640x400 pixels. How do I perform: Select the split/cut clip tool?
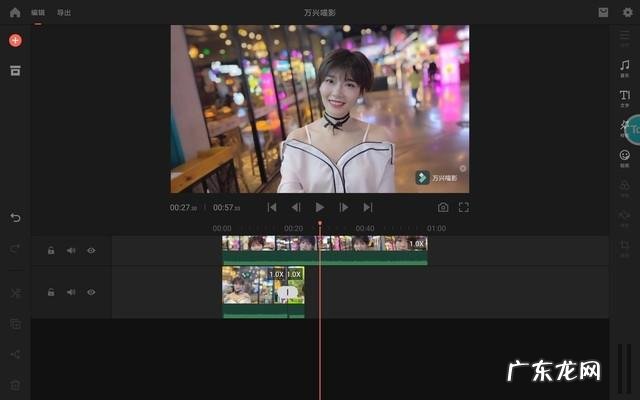pyautogui.click(x=16, y=293)
